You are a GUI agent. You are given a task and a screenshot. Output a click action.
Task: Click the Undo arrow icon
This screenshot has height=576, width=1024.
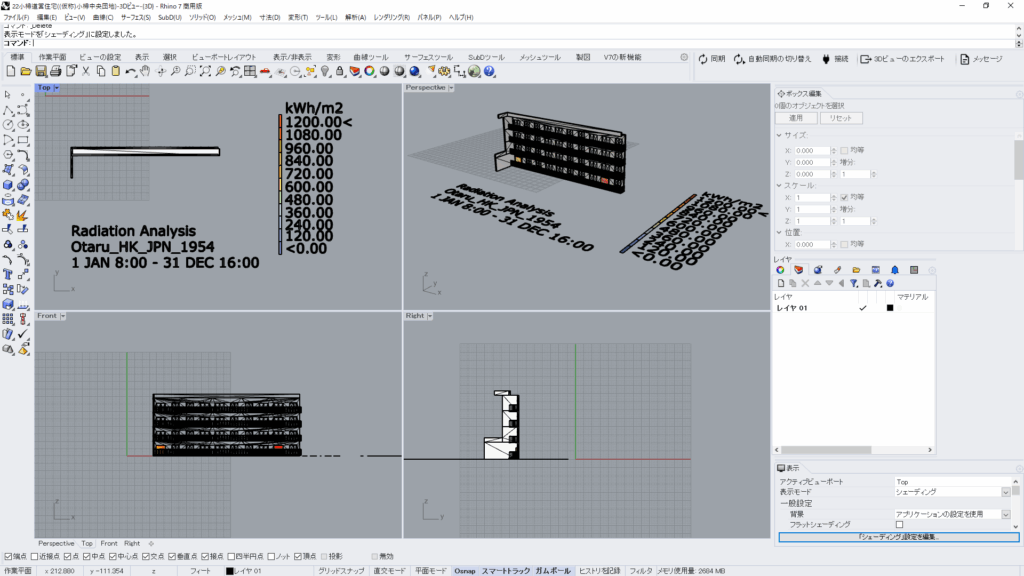click(x=131, y=71)
